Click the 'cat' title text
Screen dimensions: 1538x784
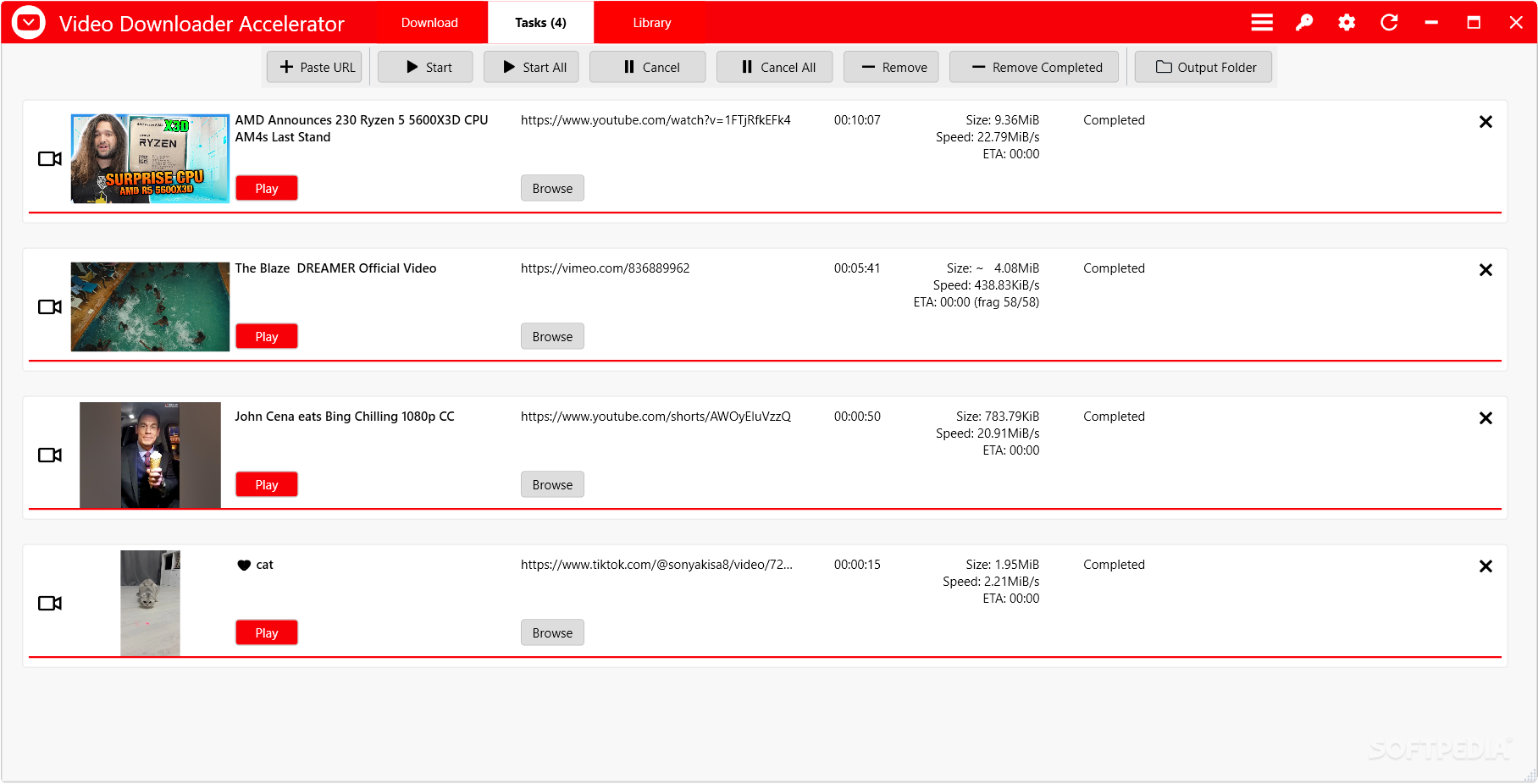click(x=264, y=565)
